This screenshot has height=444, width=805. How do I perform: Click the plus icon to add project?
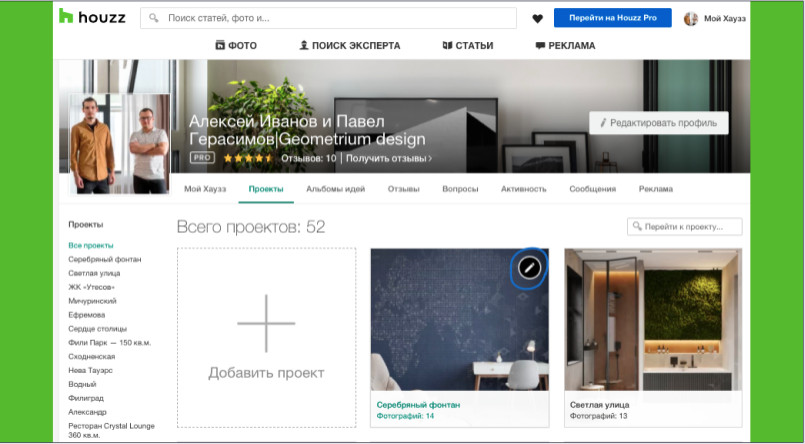point(266,323)
